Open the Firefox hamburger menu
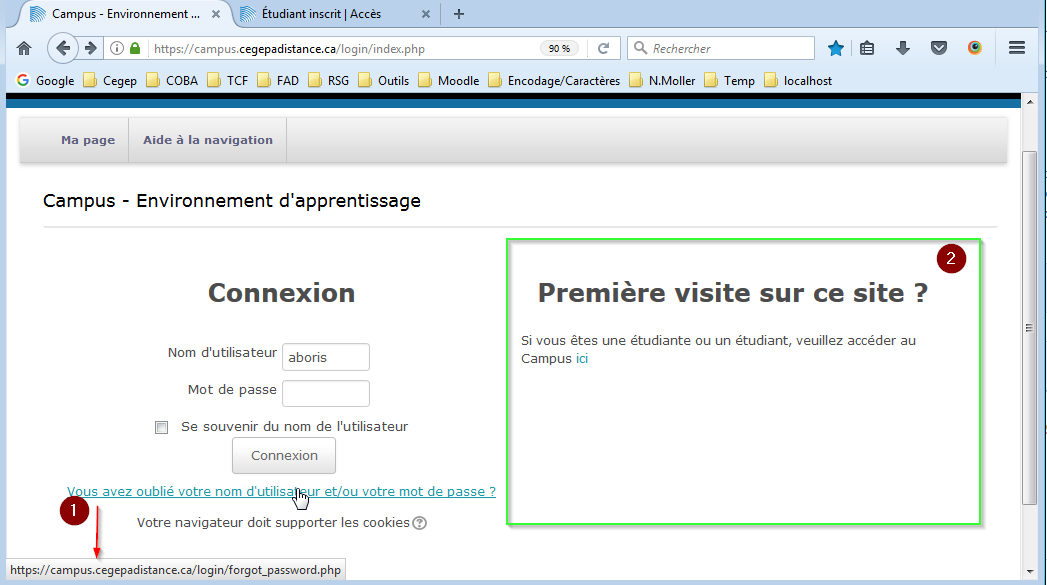Image resolution: width=1047 pixels, height=585 pixels. click(1017, 48)
